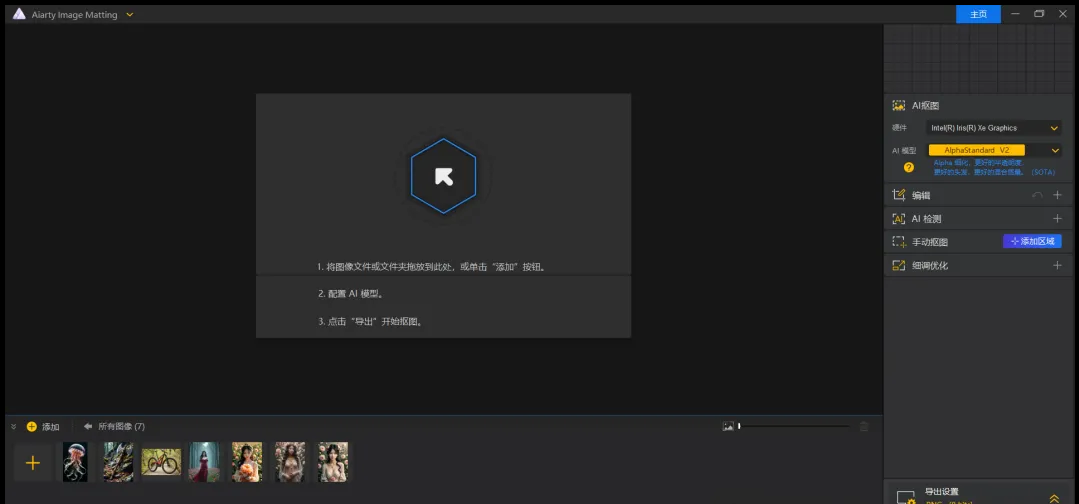Click the large plus add-image tile

click(x=32, y=463)
